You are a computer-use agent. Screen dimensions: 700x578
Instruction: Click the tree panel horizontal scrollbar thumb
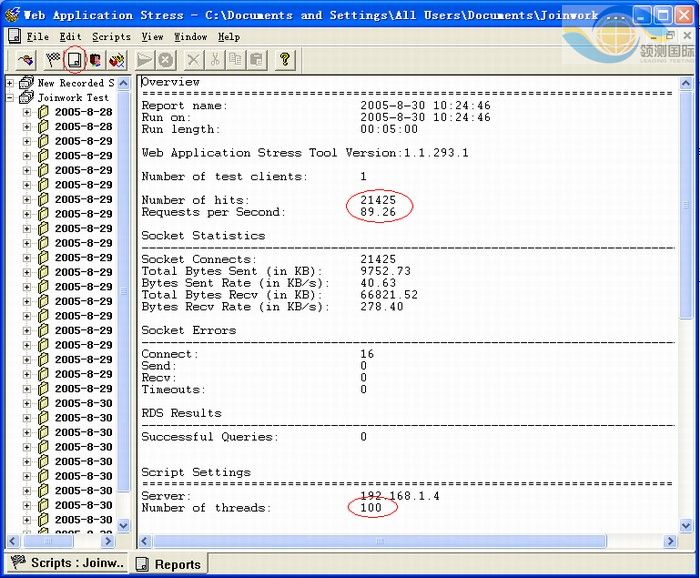pos(48,541)
